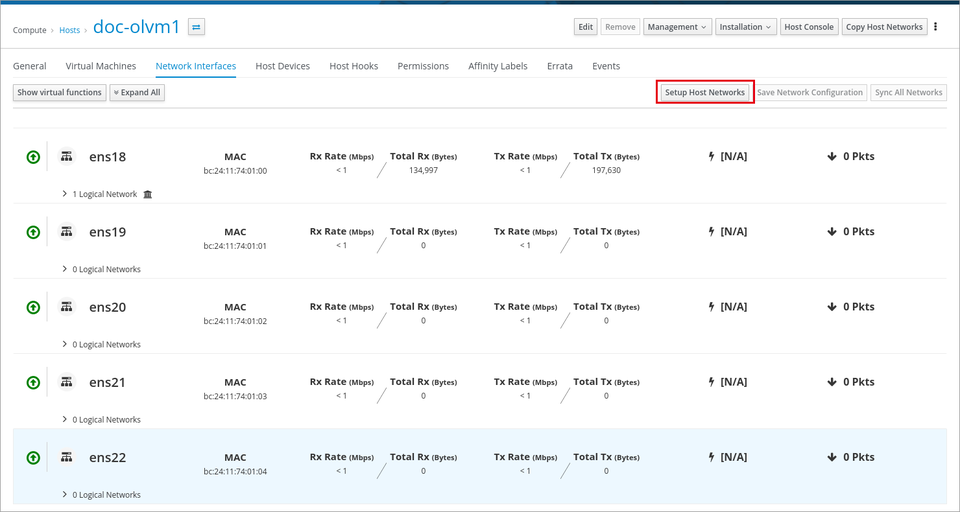The height and width of the screenshot is (512, 960).
Task: Click the drops down-arrow icon for ens19
Action: [x=831, y=232]
